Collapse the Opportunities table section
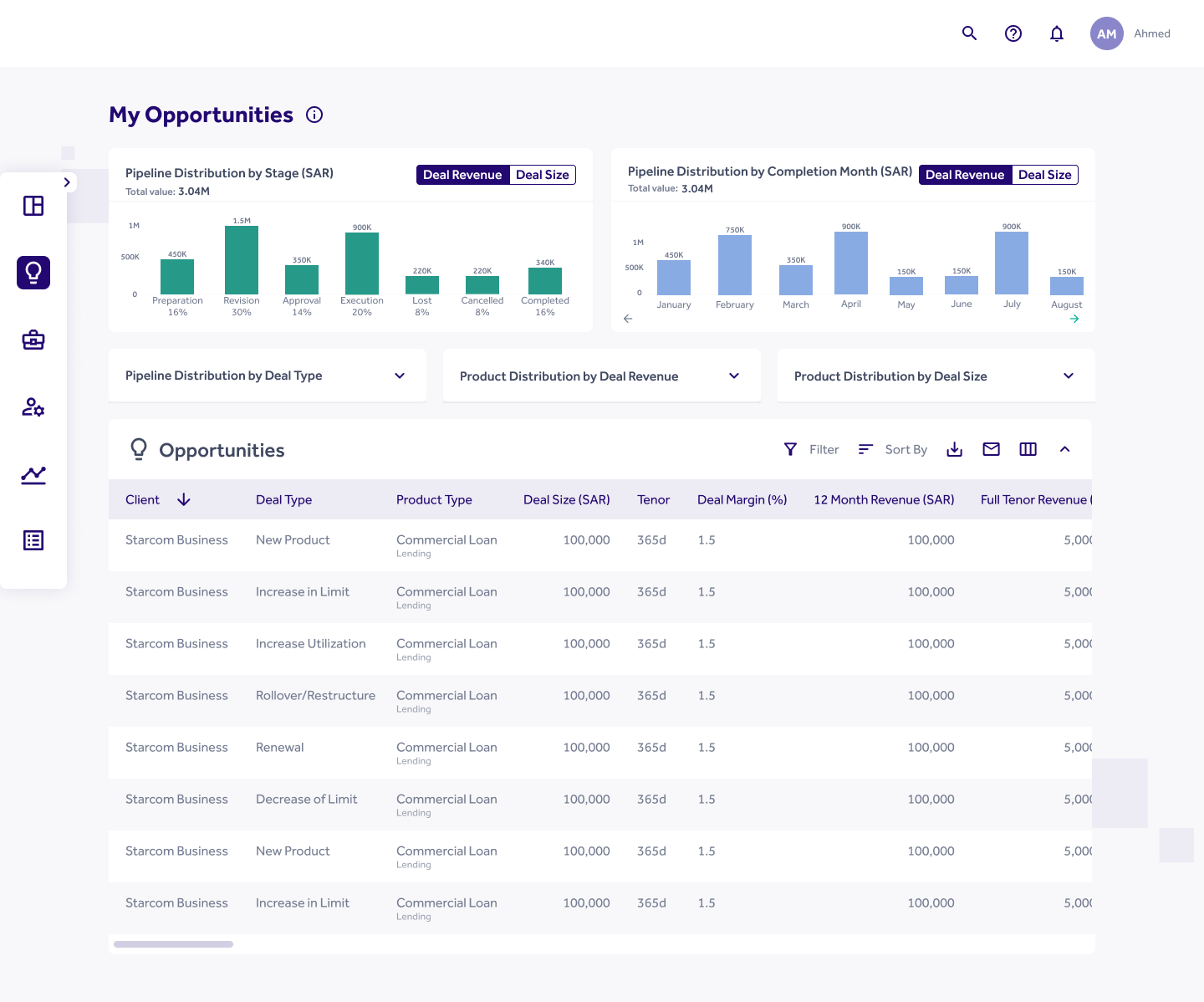Image resolution: width=1204 pixels, height=1002 pixels. pos(1064,450)
